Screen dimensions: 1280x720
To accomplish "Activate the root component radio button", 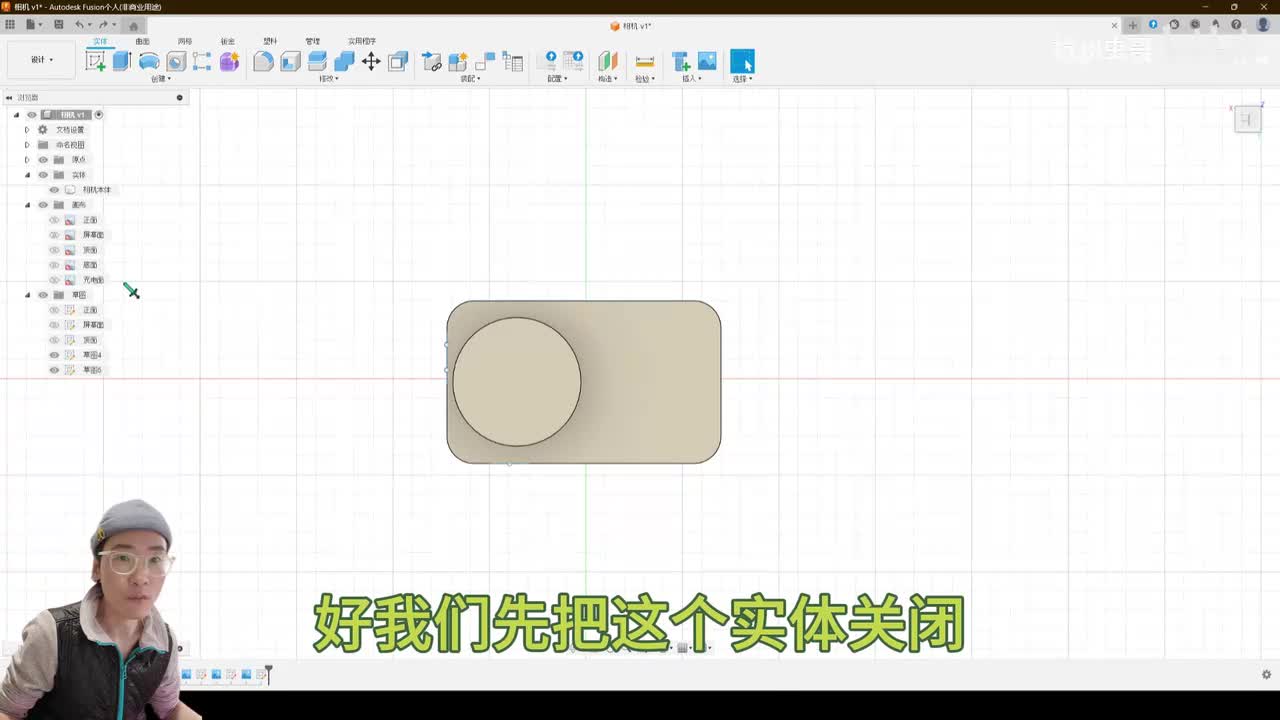I will tap(99, 115).
